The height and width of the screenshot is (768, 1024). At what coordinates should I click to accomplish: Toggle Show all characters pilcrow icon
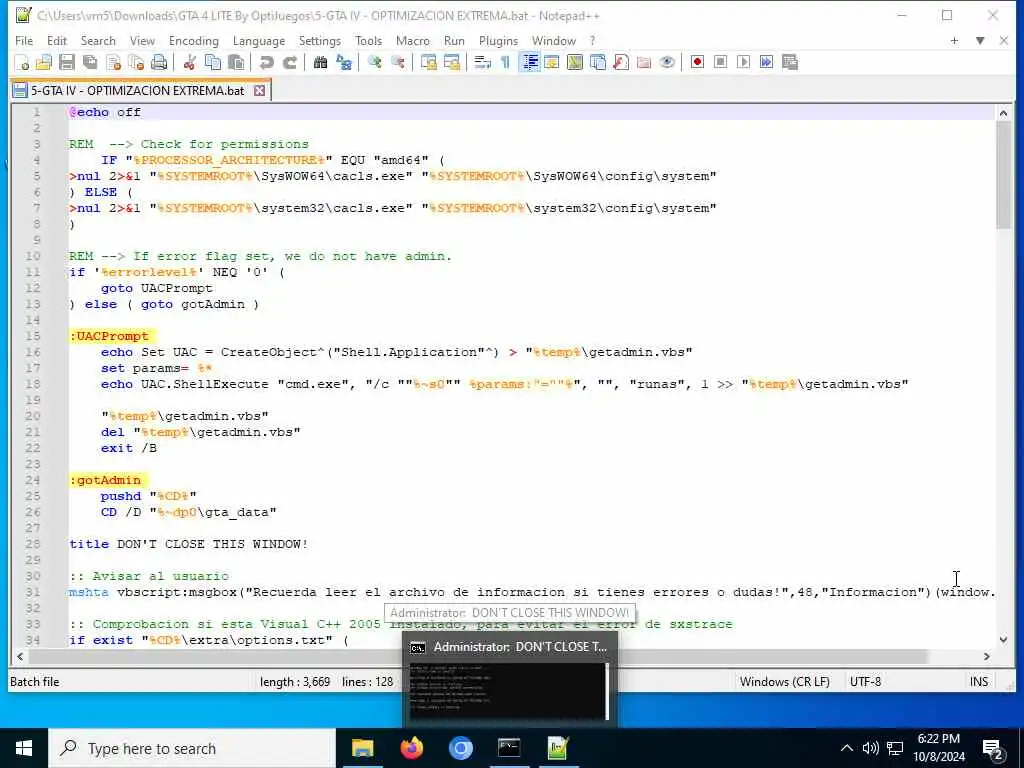[505, 62]
